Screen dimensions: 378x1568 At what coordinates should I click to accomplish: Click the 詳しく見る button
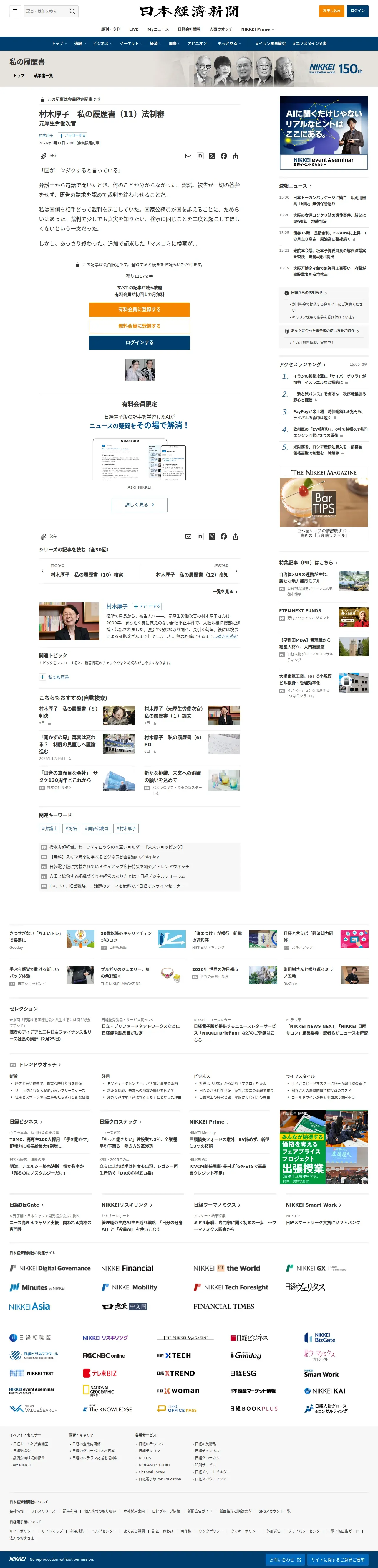coord(139,505)
